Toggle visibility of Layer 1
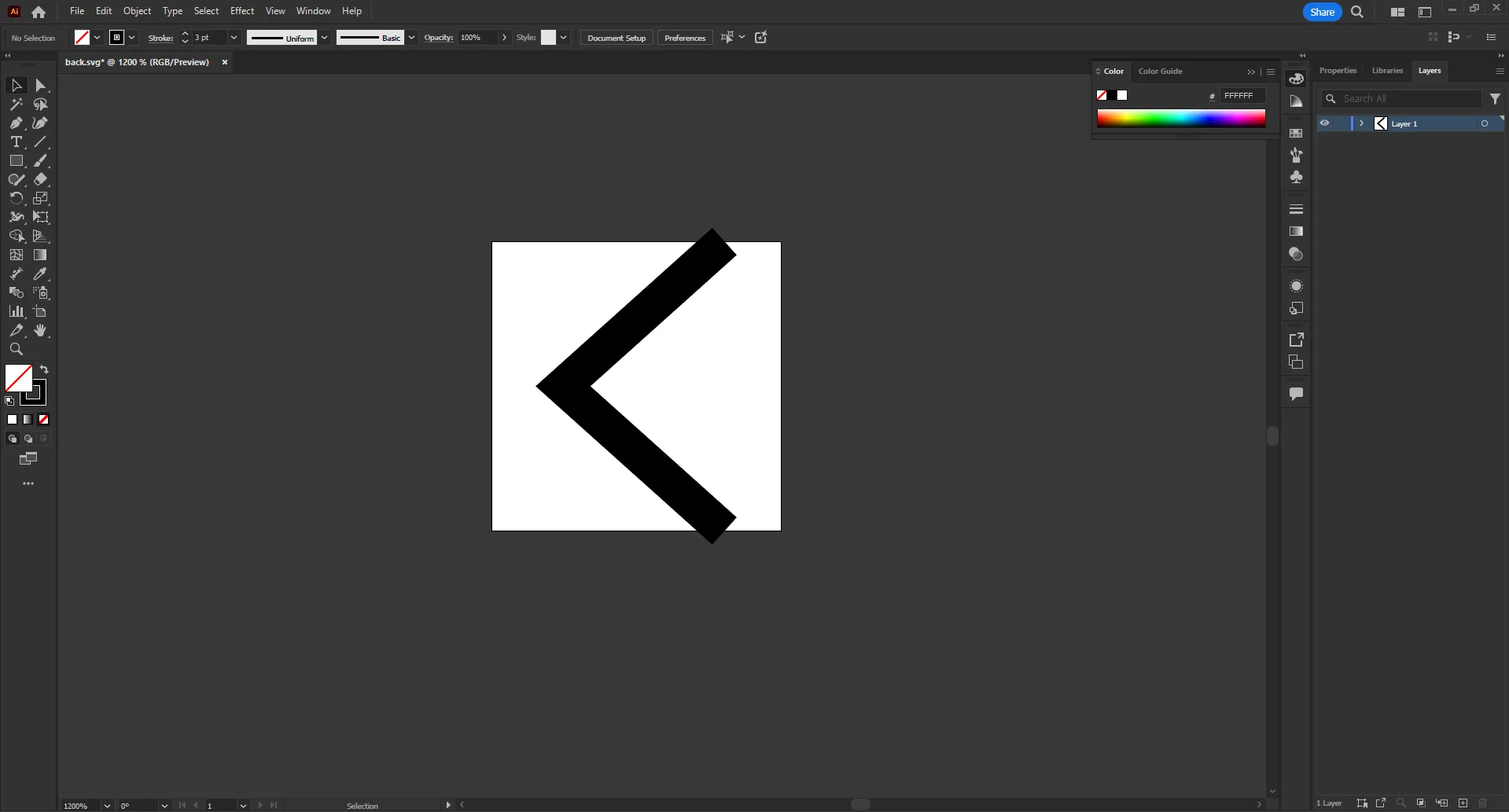Viewport: 1509px width, 812px height. point(1326,123)
